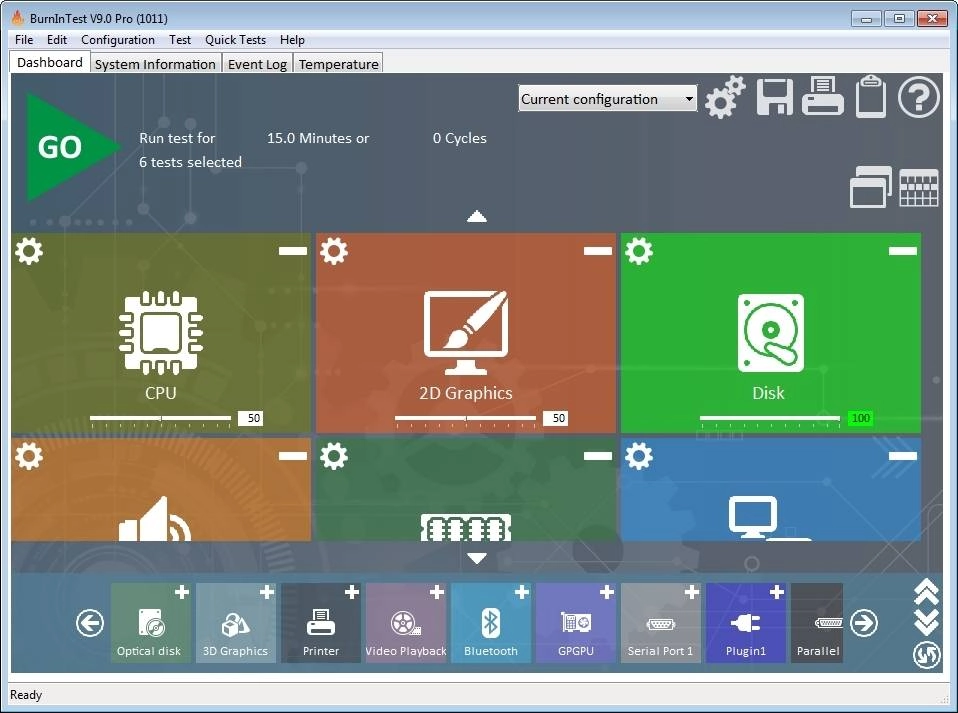Screen dimensions: 958x713
Task: Click the 0 Cycles text
Action: [459, 138]
